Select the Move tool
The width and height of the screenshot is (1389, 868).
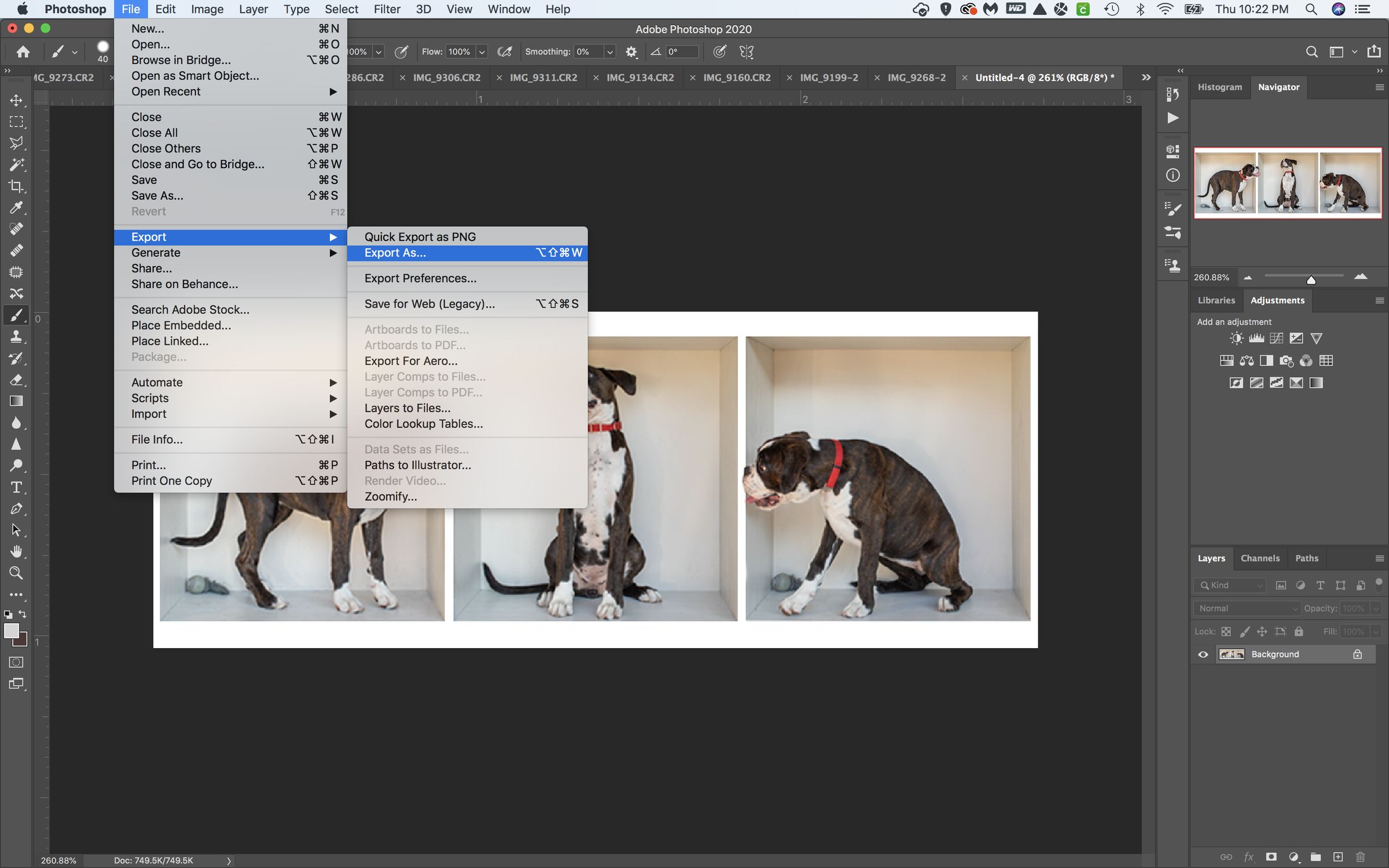pyautogui.click(x=16, y=100)
